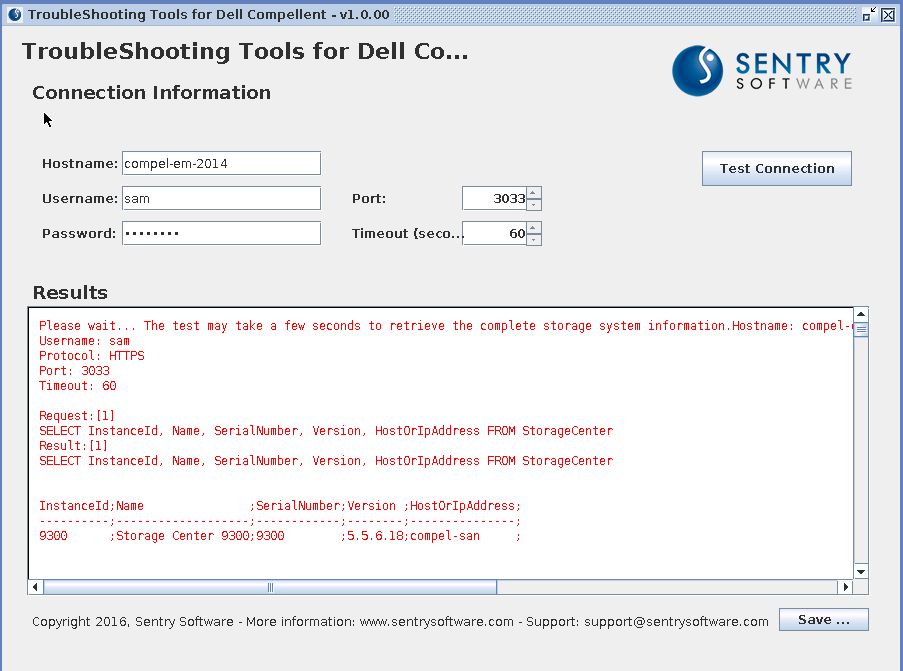Click the restore window icon in title bar

pos(869,15)
